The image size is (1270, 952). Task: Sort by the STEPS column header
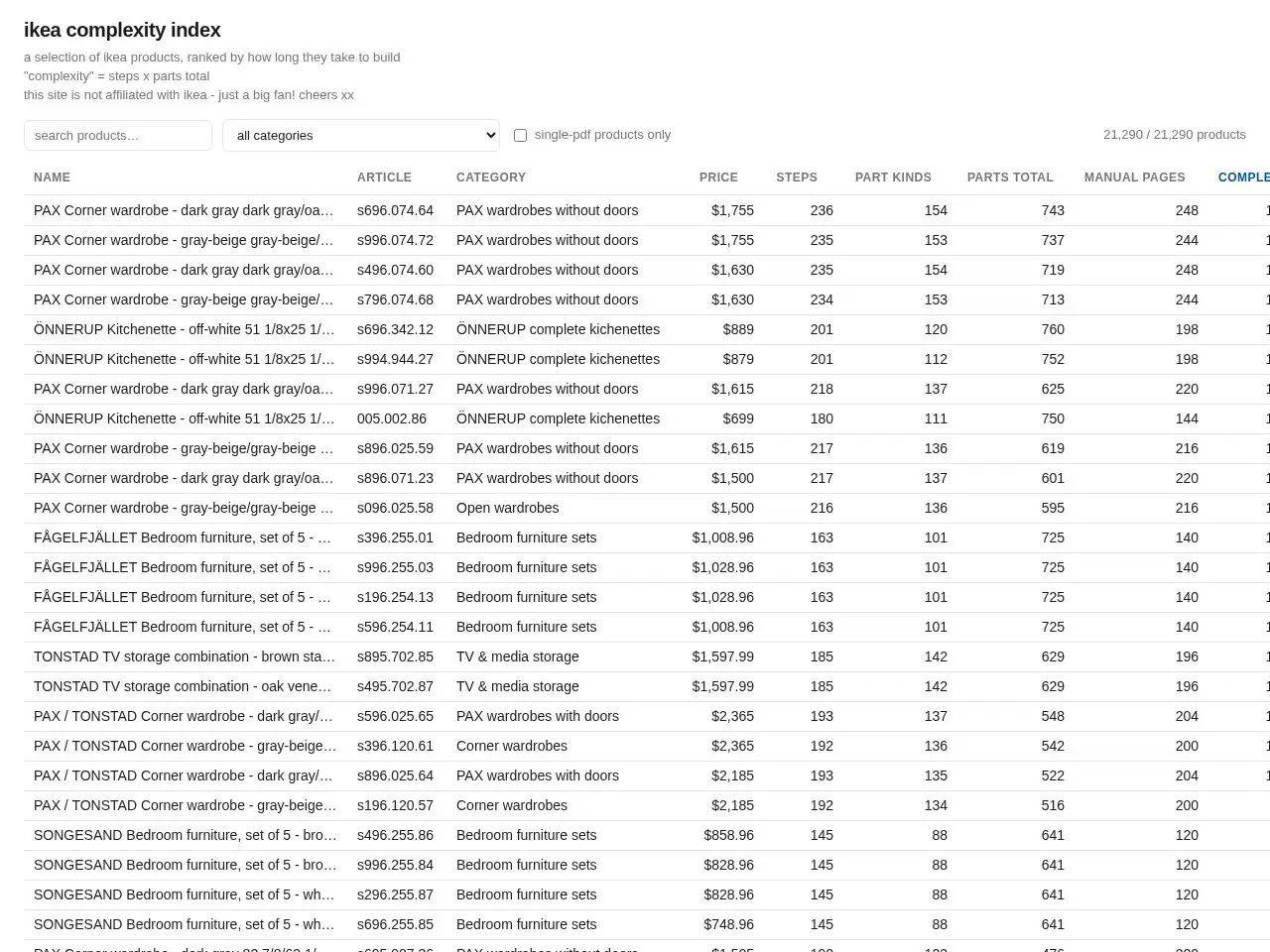coord(797,178)
